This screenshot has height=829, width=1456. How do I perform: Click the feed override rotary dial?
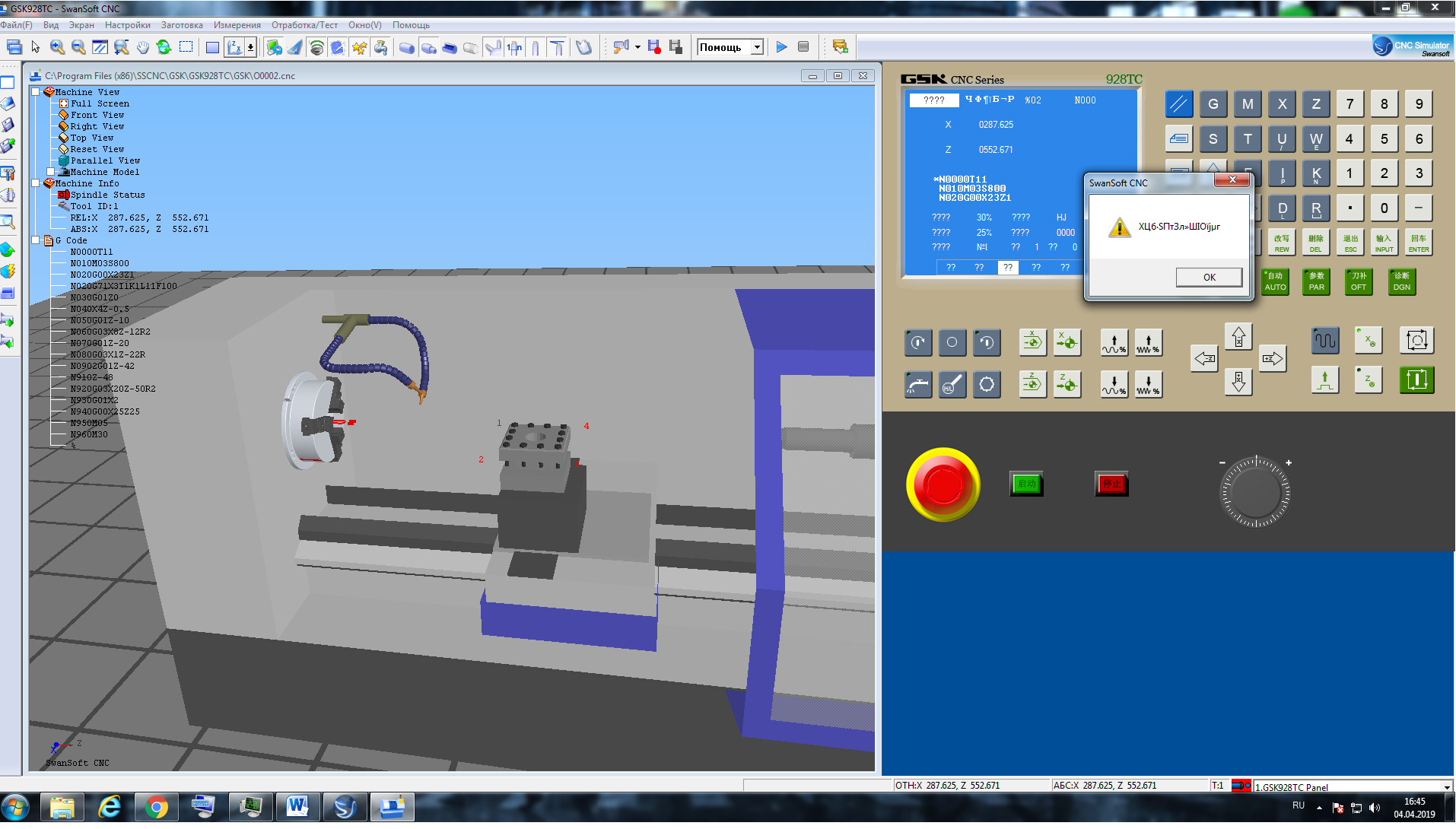click(x=1256, y=492)
